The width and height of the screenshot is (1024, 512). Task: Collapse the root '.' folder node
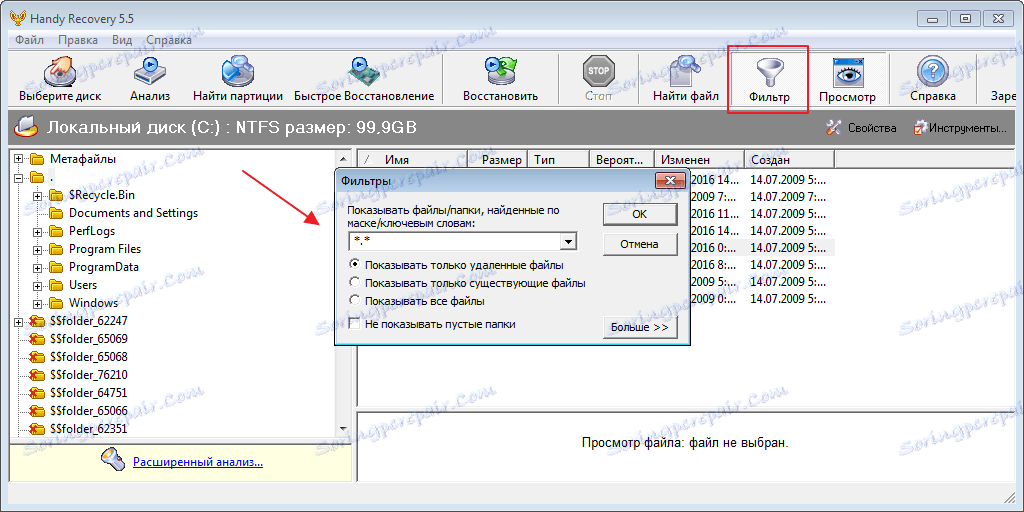pyautogui.click(x=18, y=177)
